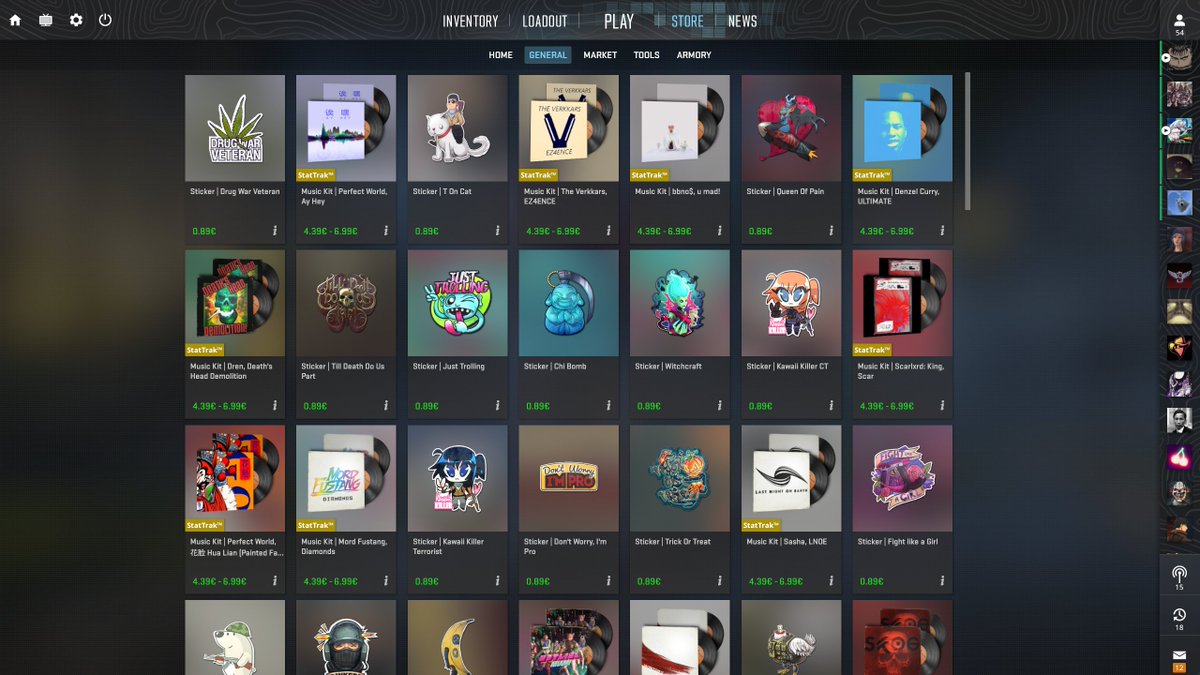The height and width of the screenshot is (675, 1200).
Task: Show info for Sticker Drug War Veteran
Action: (x=275, y=231)
